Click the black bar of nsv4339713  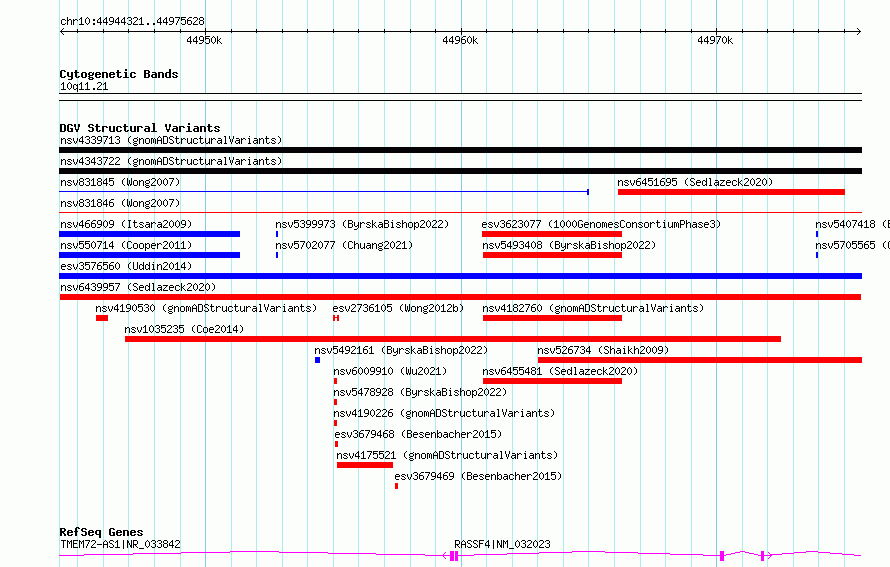pyautogui.click(x=460, y=150)
